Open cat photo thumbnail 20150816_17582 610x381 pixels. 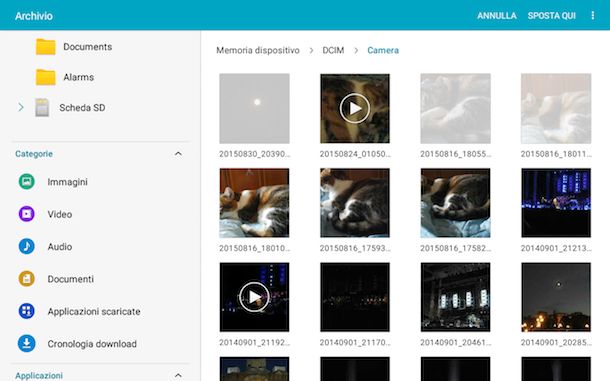coord(455,203)
